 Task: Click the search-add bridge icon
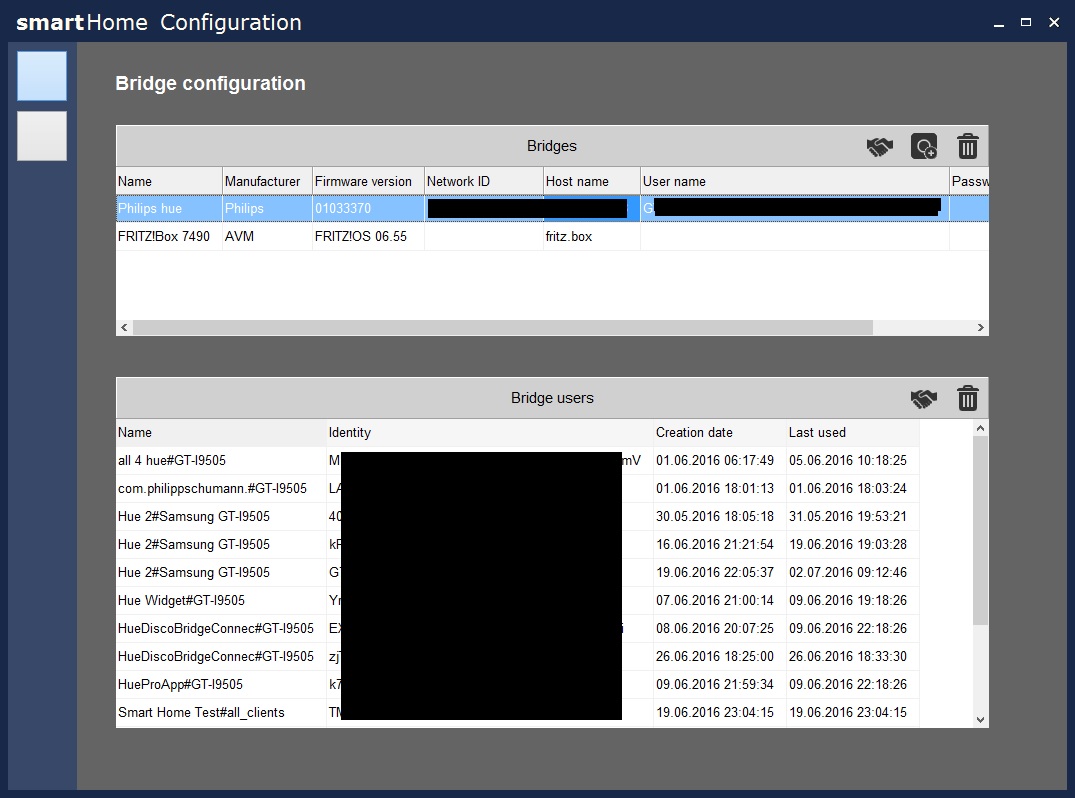[x=924, y=147]
